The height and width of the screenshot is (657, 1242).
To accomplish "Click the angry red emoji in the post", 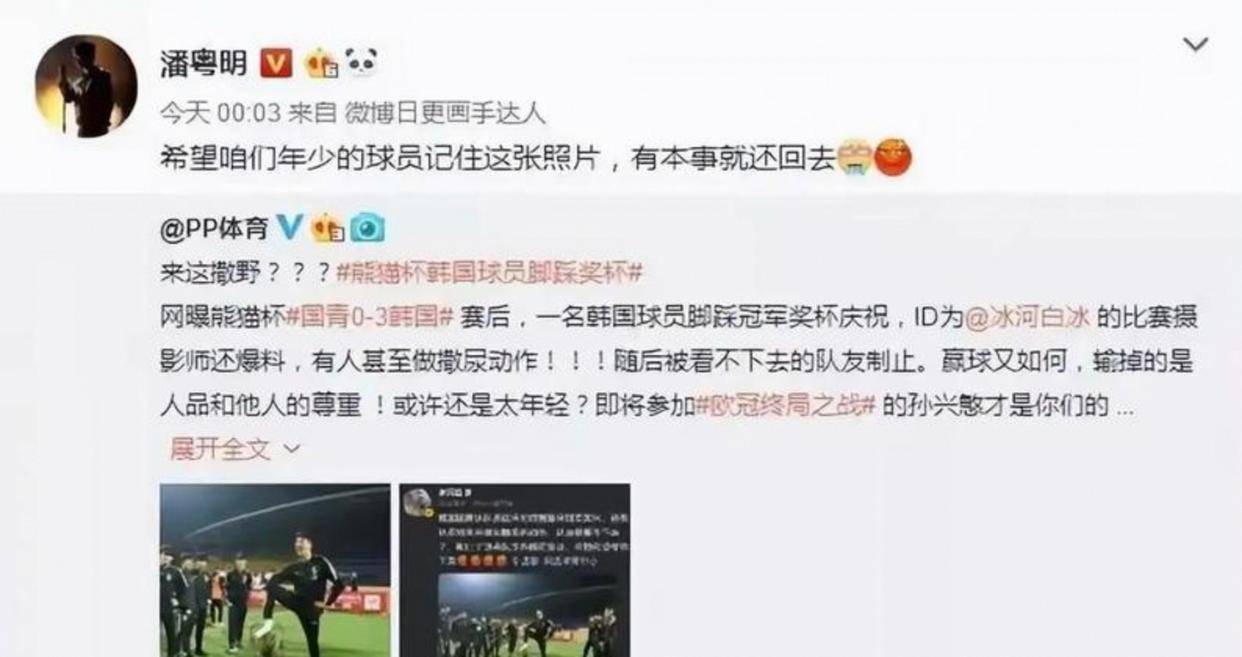I will click(893, 159).
